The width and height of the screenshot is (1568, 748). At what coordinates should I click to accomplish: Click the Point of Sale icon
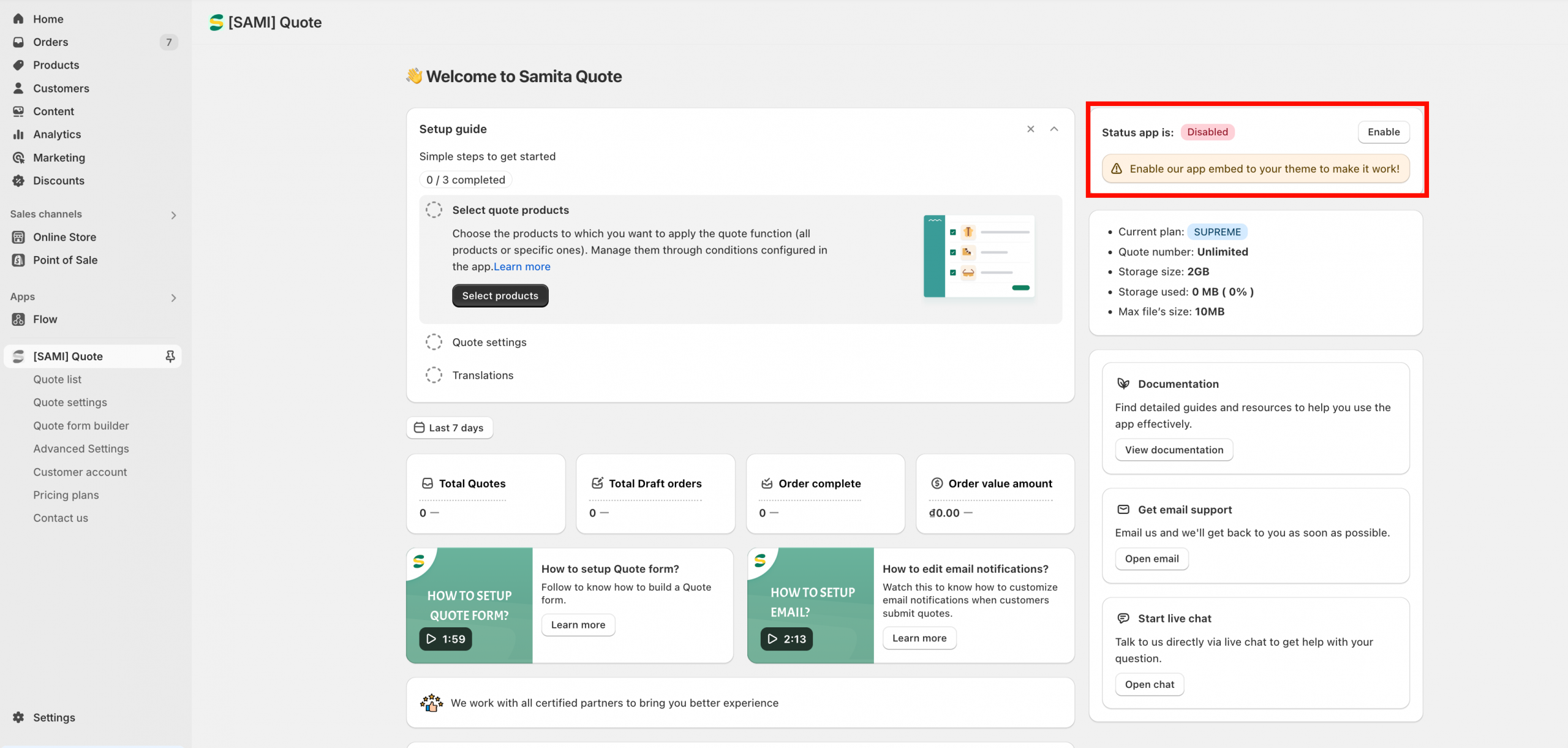(x=18, y=260)
